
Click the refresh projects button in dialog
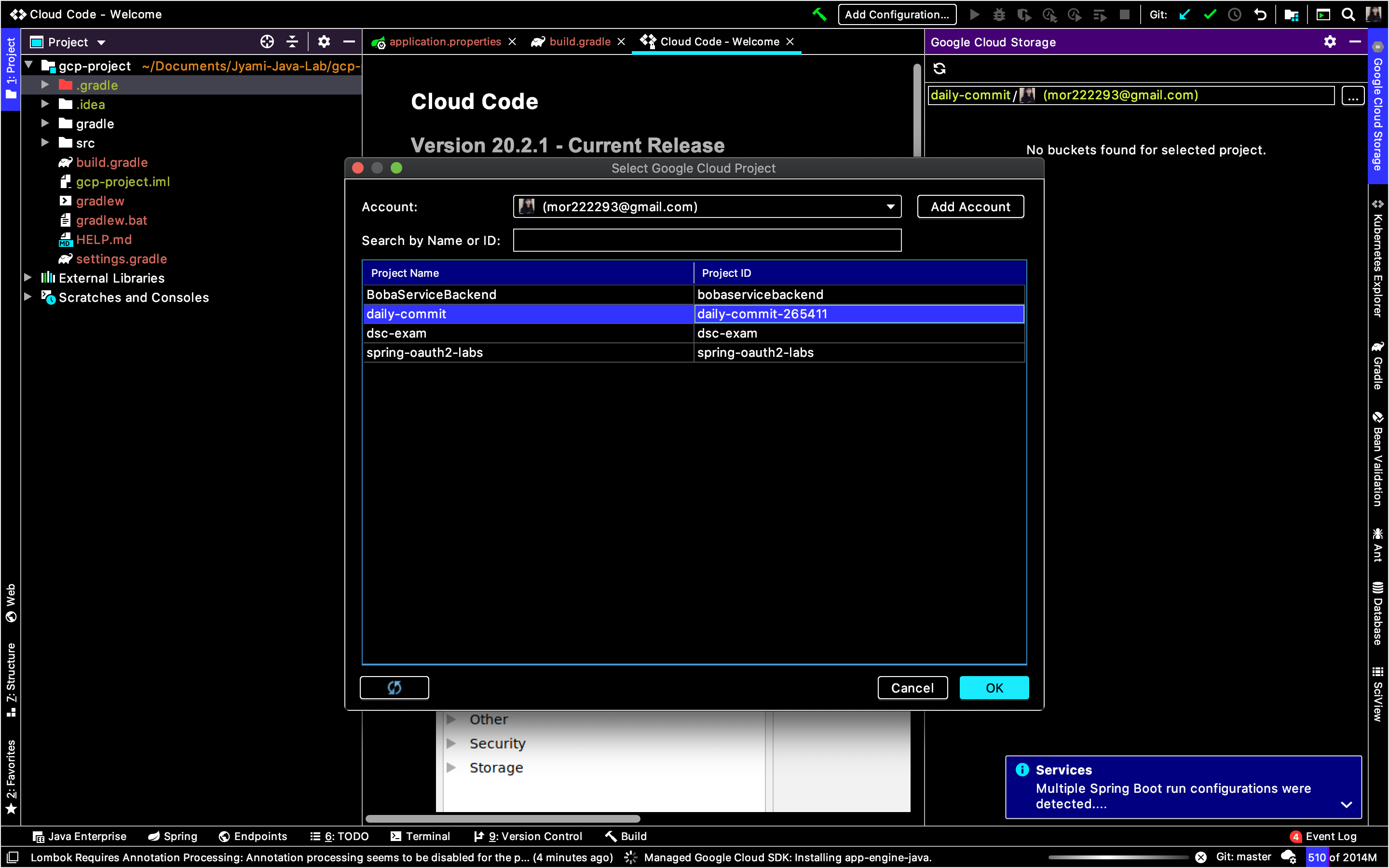coord(394,688)
